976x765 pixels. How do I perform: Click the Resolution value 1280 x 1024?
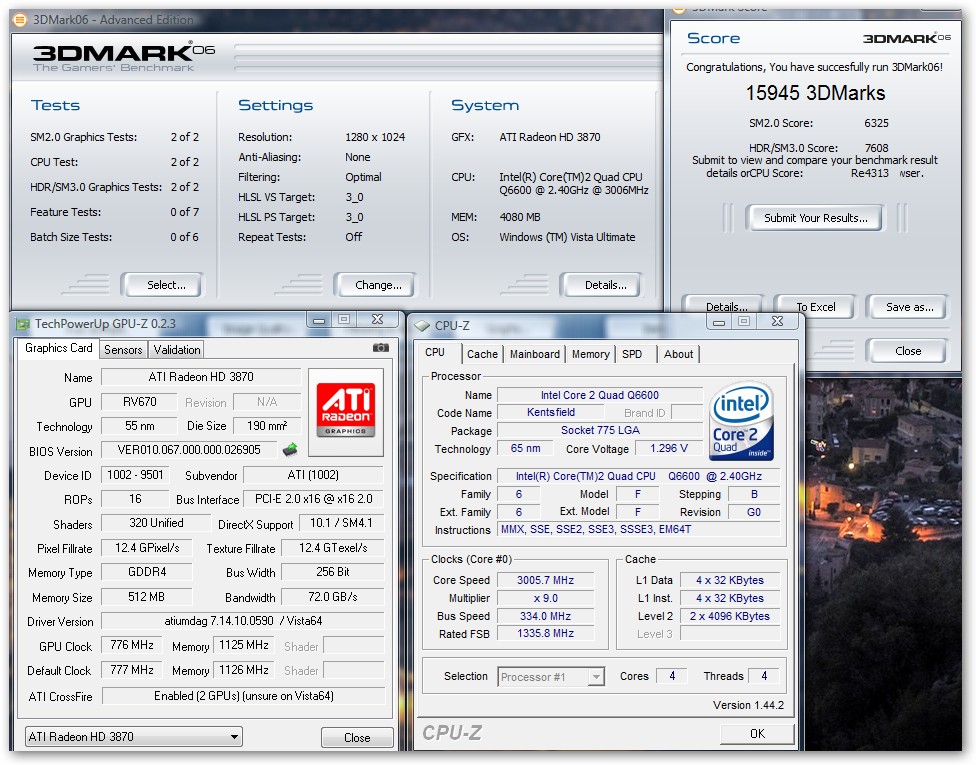click(x=375, y=137)
